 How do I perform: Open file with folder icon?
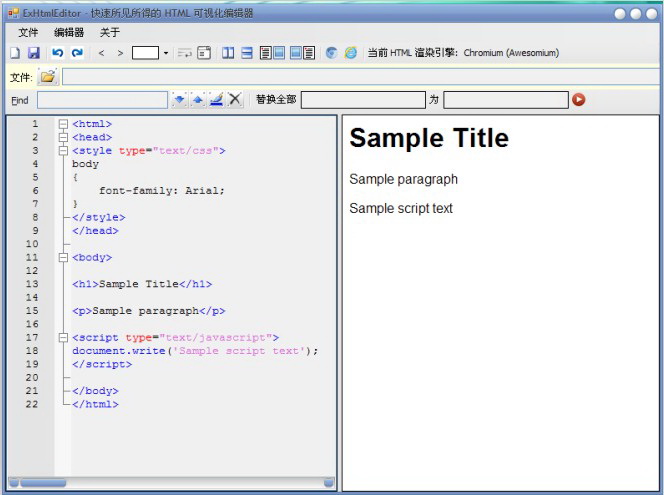pos(48,77)
